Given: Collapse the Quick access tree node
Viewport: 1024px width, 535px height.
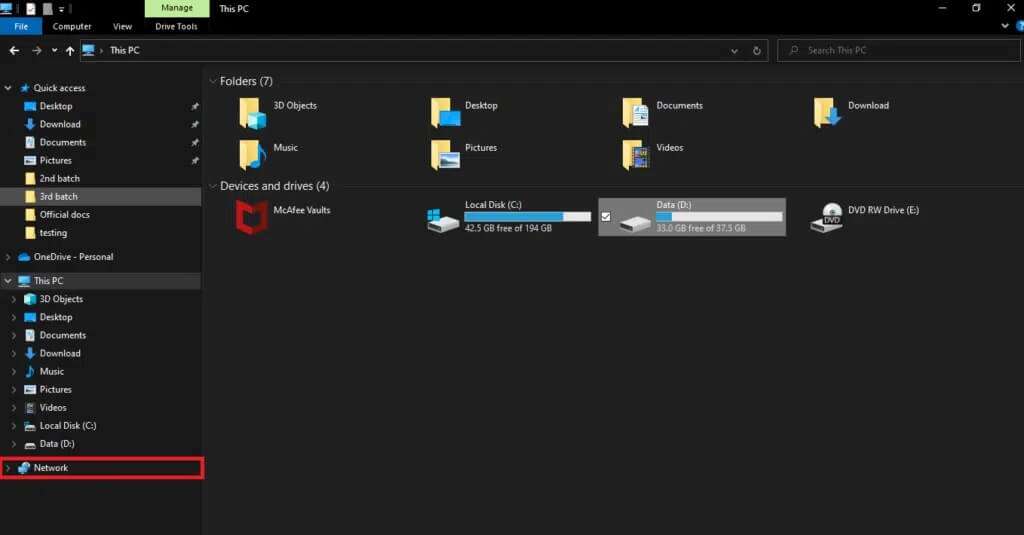Looking at the screenshot, I should click(x=8, y=88).
